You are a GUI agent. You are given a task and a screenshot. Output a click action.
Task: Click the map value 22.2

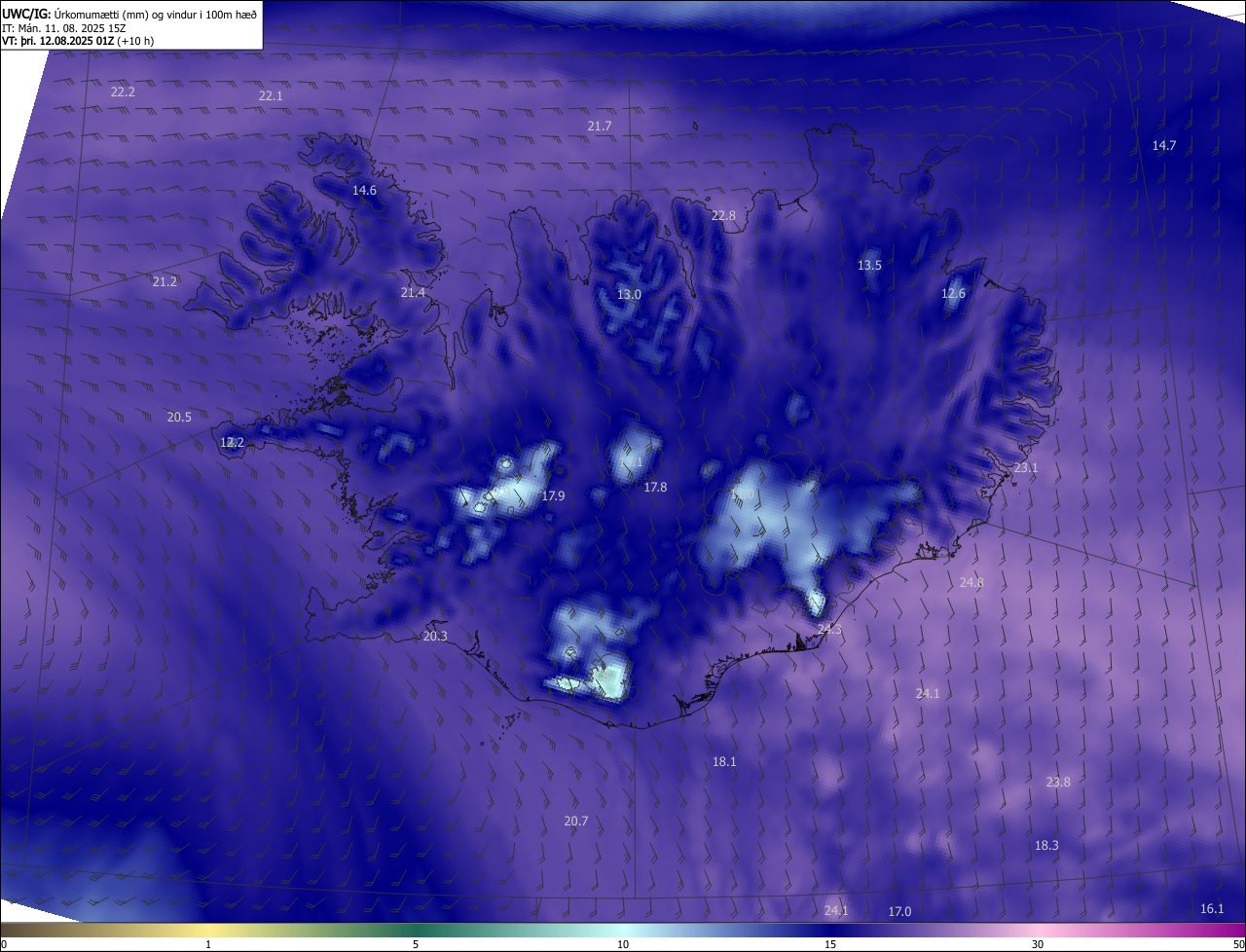pos(123,92)
